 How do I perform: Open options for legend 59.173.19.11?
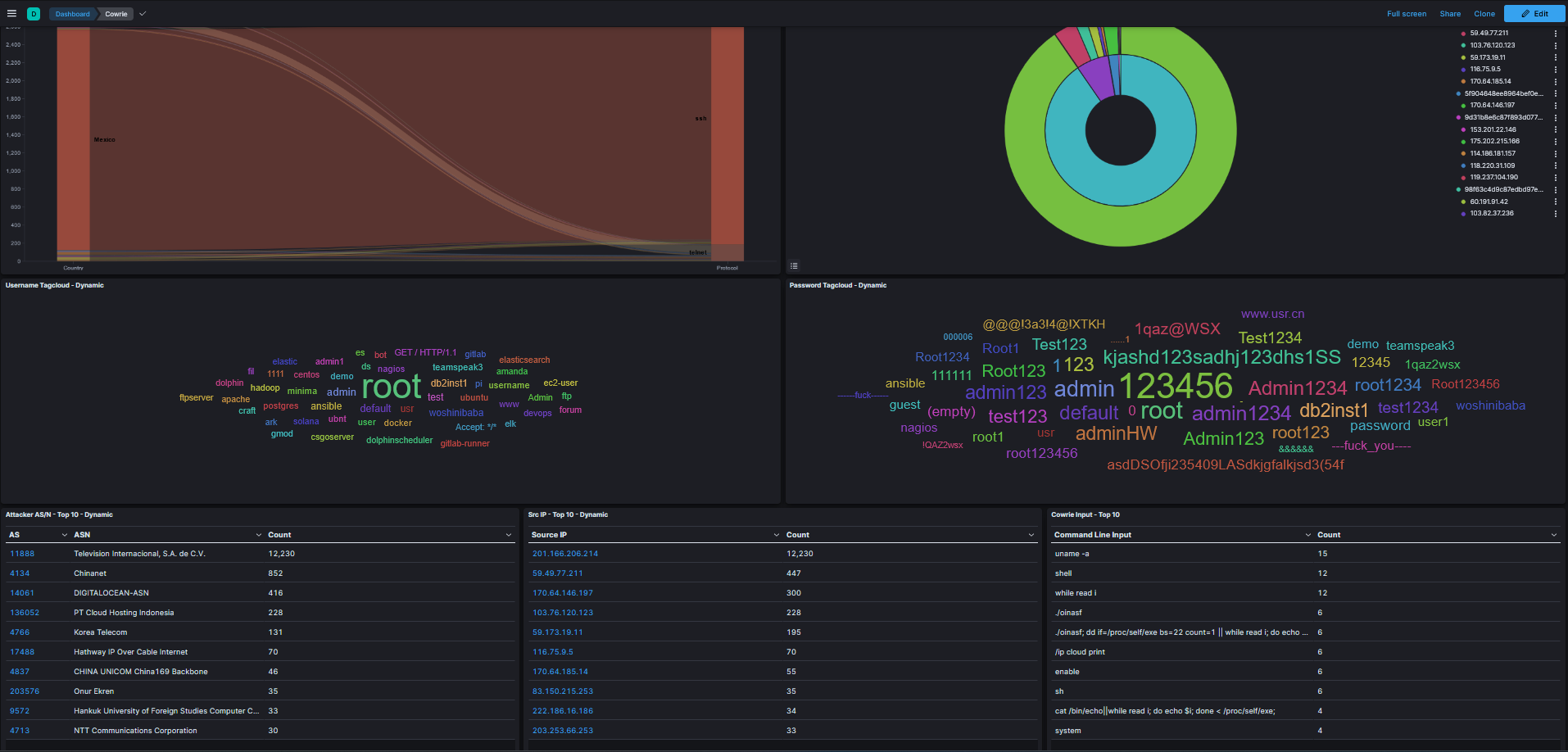click(1556, 57)
